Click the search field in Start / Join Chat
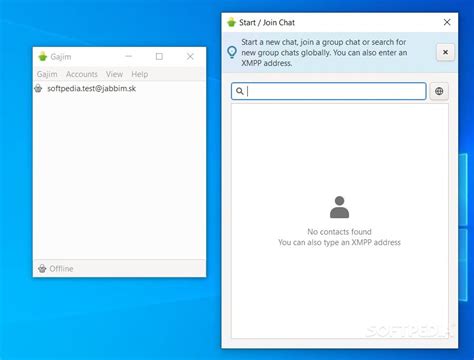The image size is (474, 360). (x=329, y=91)
